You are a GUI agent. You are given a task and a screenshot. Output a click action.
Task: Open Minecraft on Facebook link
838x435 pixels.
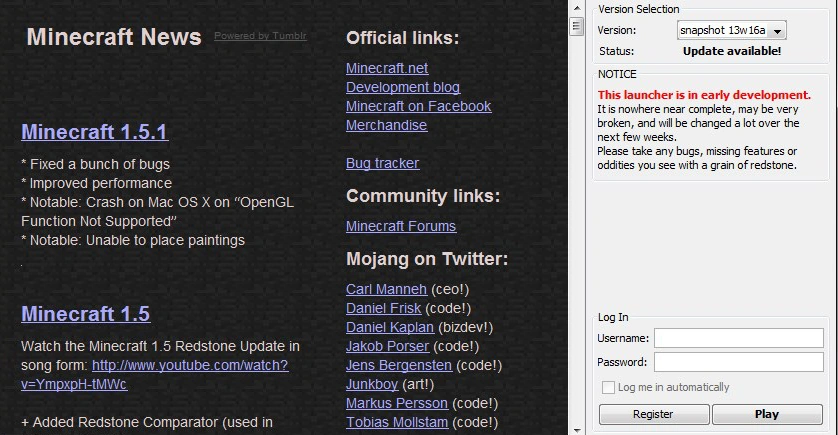[418, 106]
